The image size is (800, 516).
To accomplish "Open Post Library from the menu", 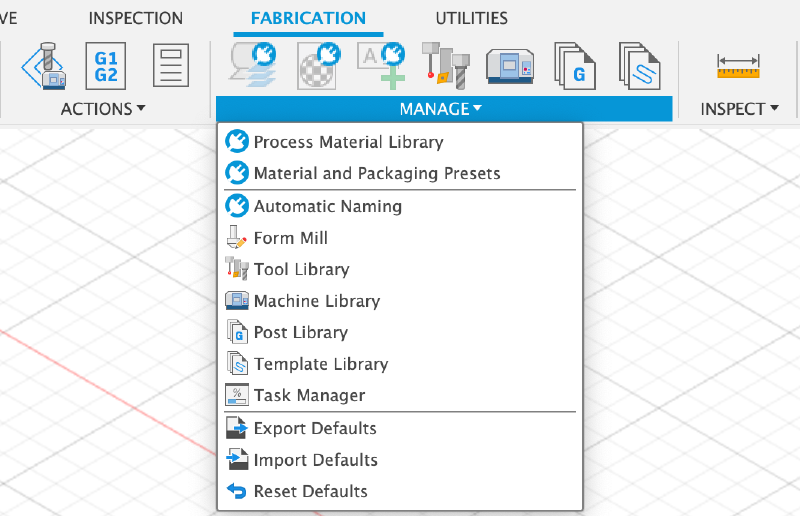I will coord(400,332).
